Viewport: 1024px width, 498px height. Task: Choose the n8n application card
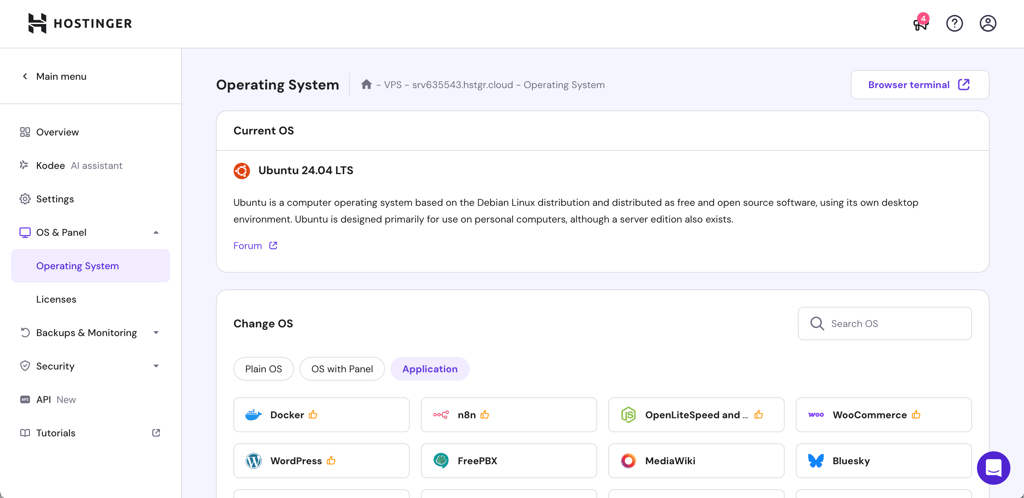tap(509, 414)
